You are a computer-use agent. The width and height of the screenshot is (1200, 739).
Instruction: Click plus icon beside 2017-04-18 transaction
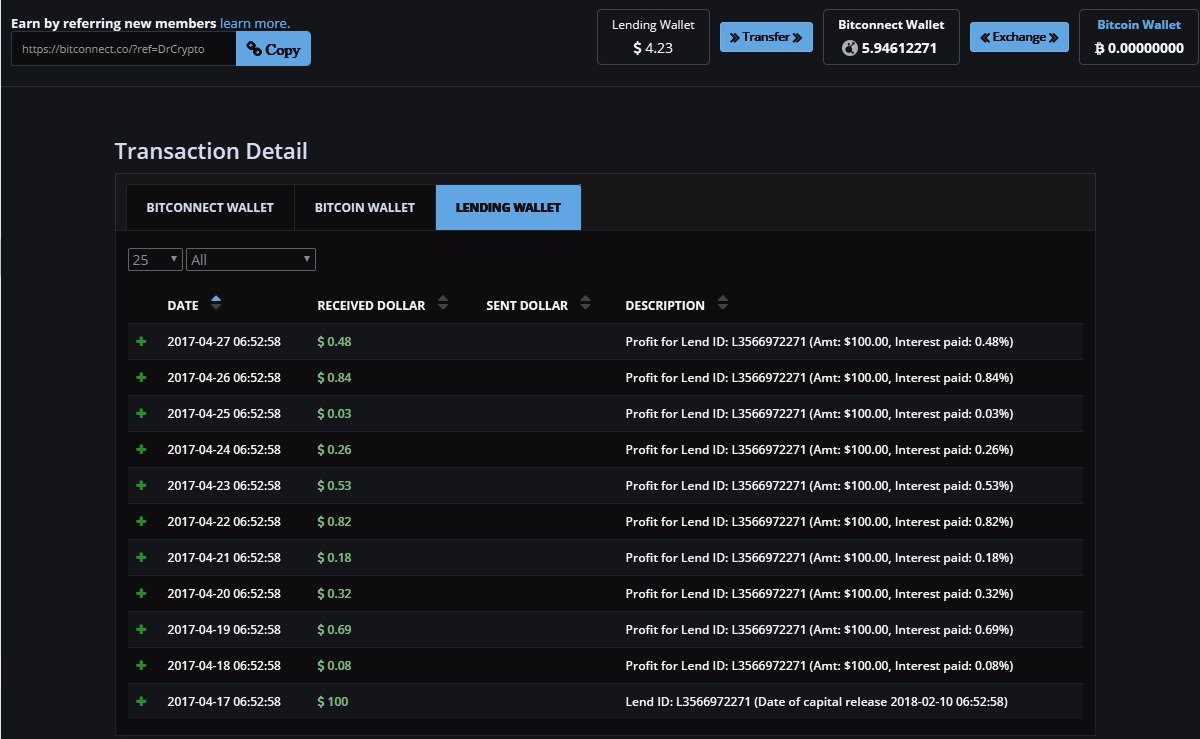click(141, 666)
